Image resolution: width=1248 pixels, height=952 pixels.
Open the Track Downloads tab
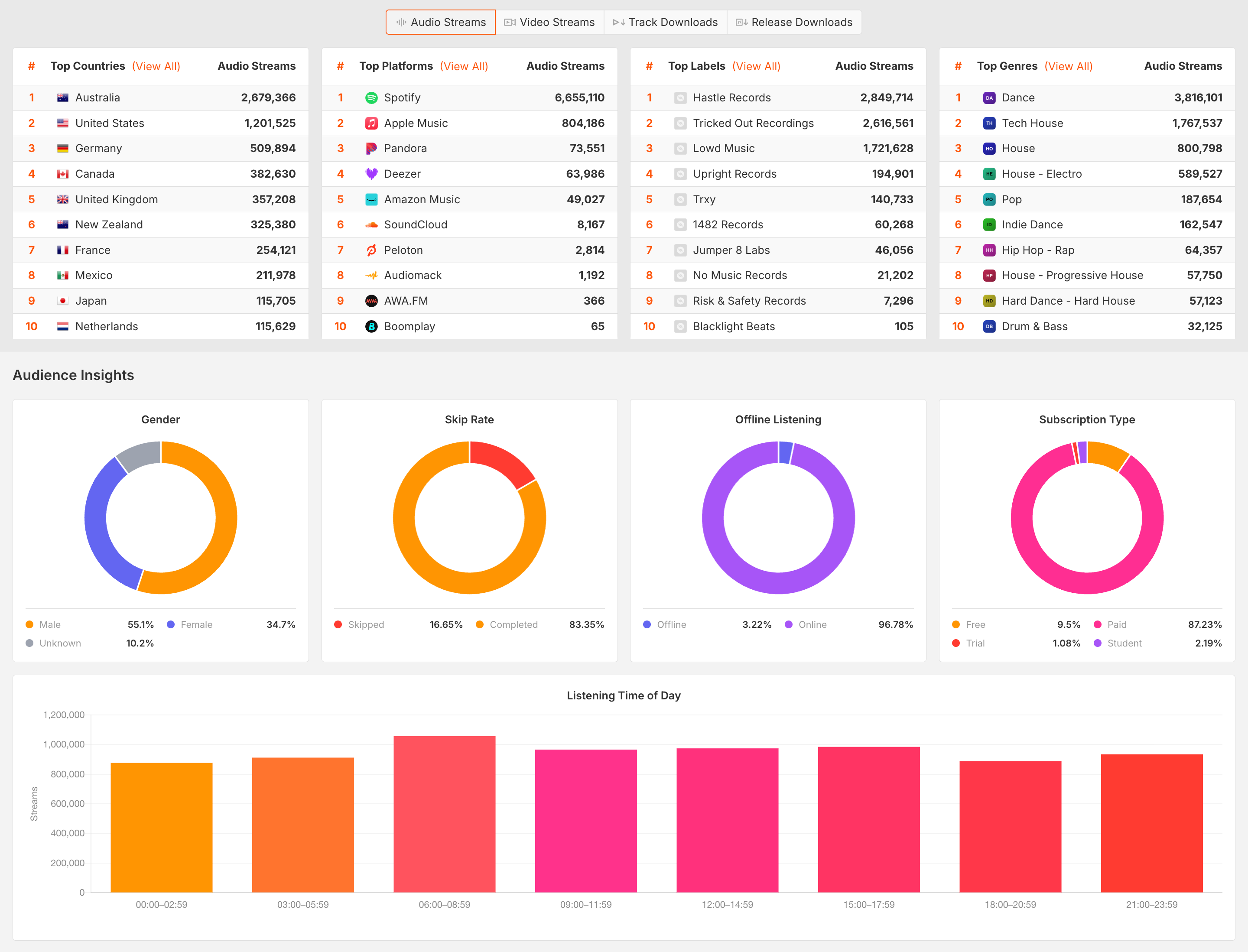pos(665,22)
